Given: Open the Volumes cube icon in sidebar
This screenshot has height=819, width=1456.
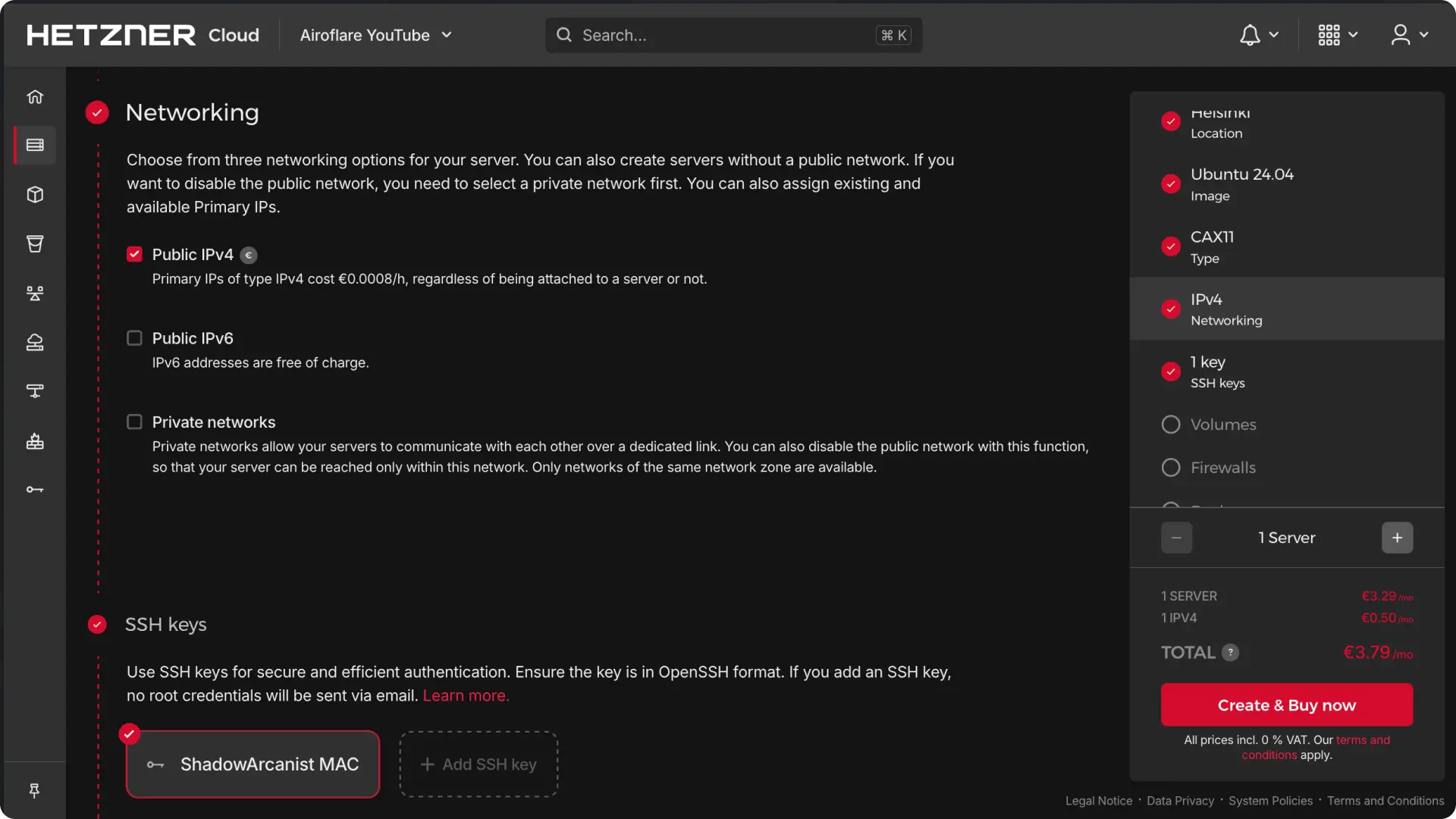Looking at the screenshot, I should coord(35,195).
